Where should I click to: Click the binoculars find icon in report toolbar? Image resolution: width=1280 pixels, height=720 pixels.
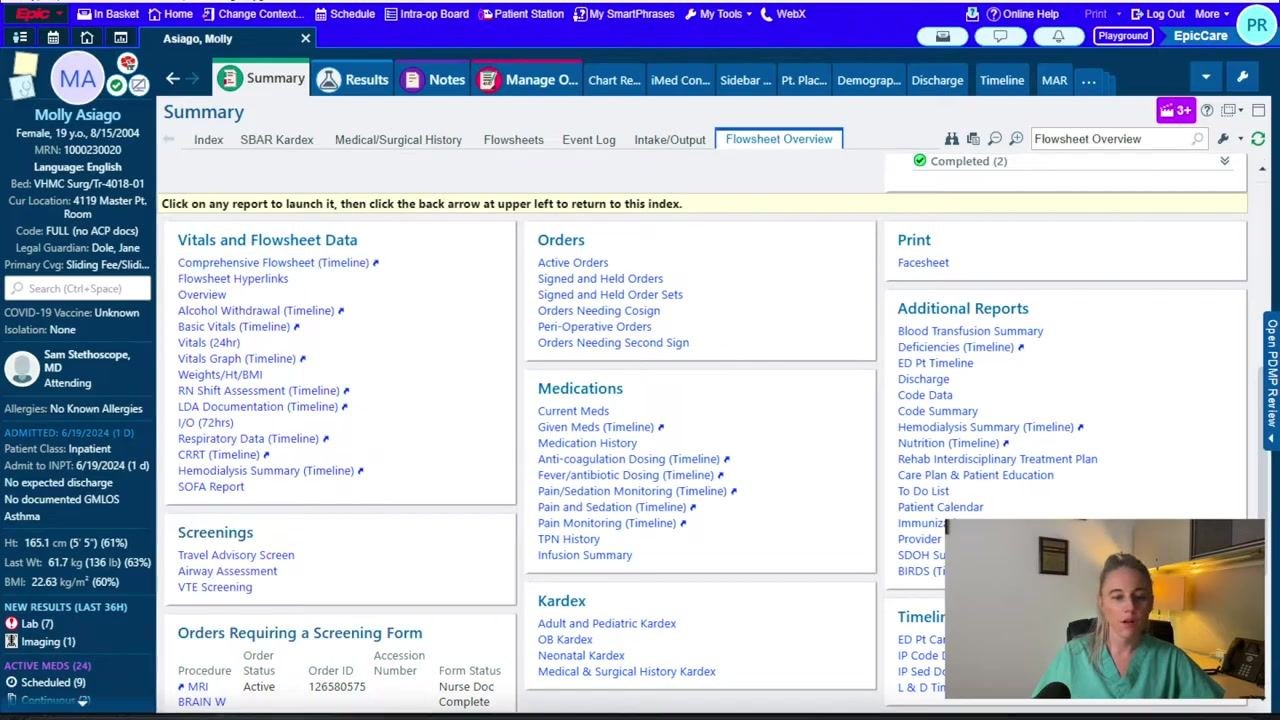tap(952, 139)
